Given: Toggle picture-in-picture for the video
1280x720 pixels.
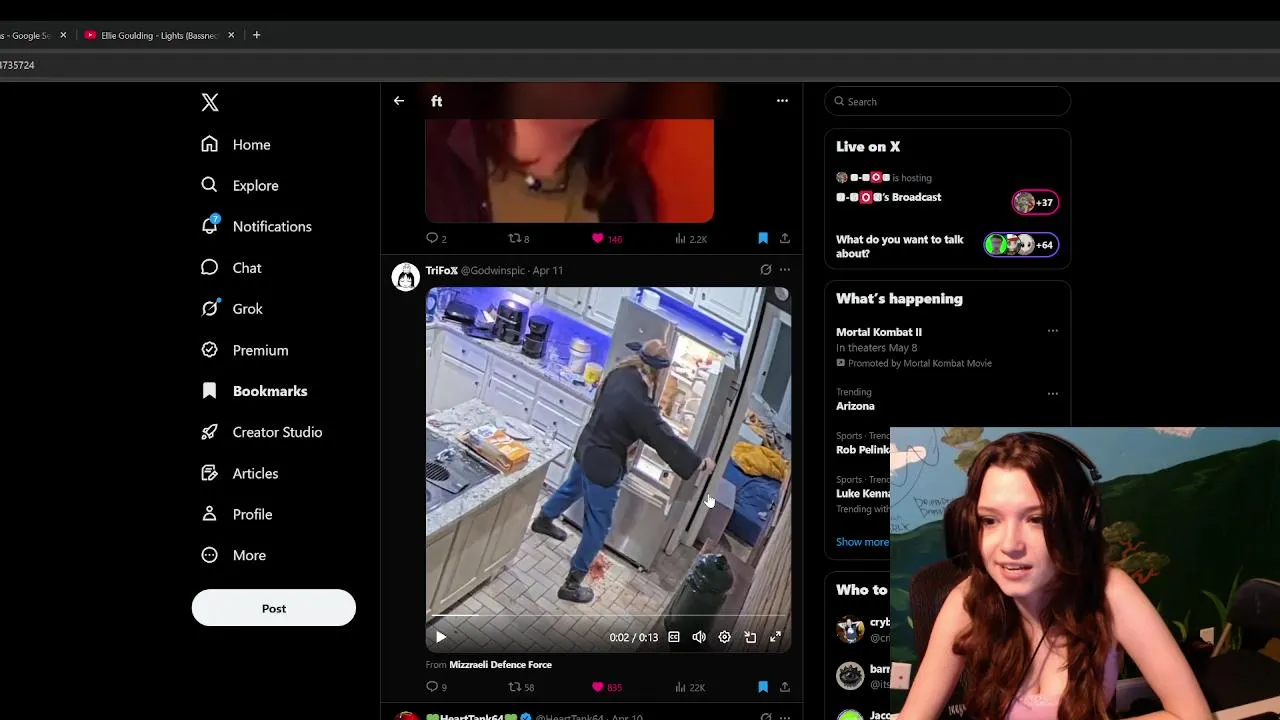Looking at the screenshot, I should (750, 637).
